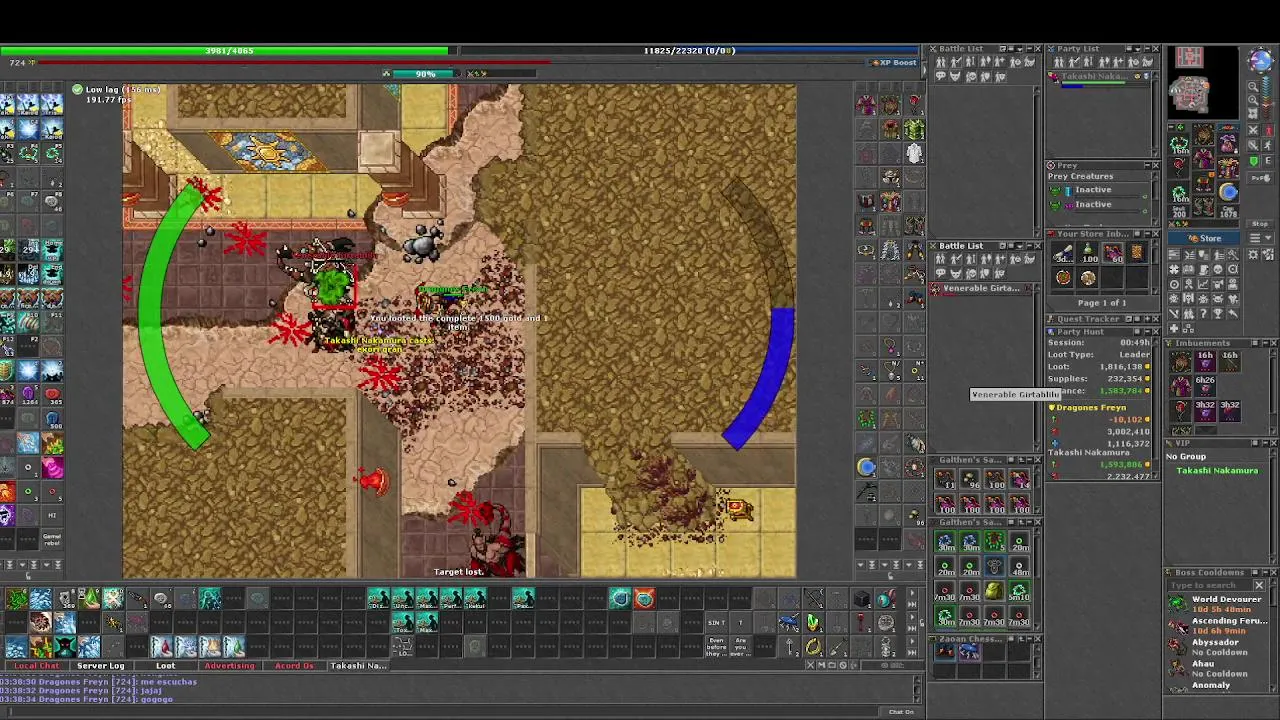Click the minimap compass rose
This screenshot has height=720, width=1280.
(x=1261, y=60)
